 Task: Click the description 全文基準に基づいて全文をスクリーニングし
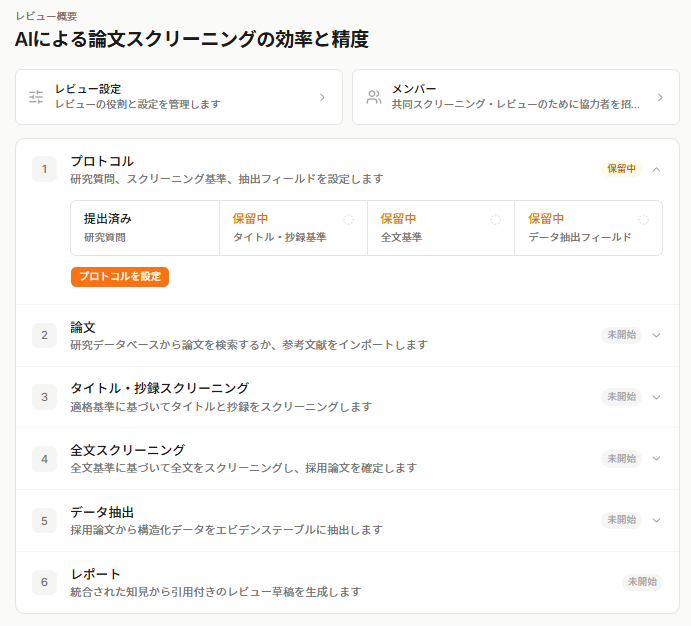point(184,468)
